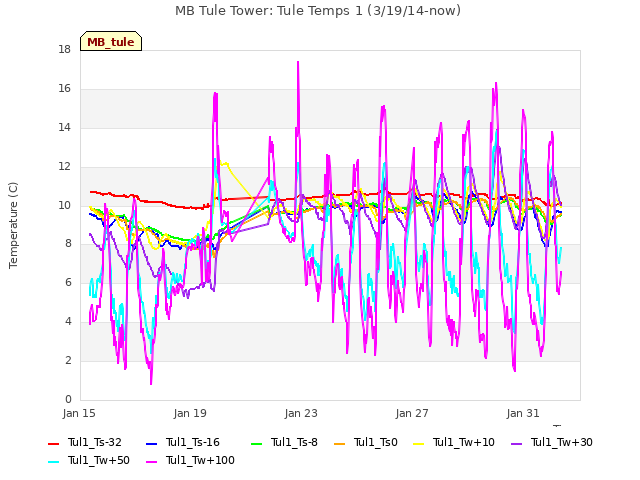Click the 10 y-axis tick label
This screenshot has height=480, width=640.
coord(64,205)
